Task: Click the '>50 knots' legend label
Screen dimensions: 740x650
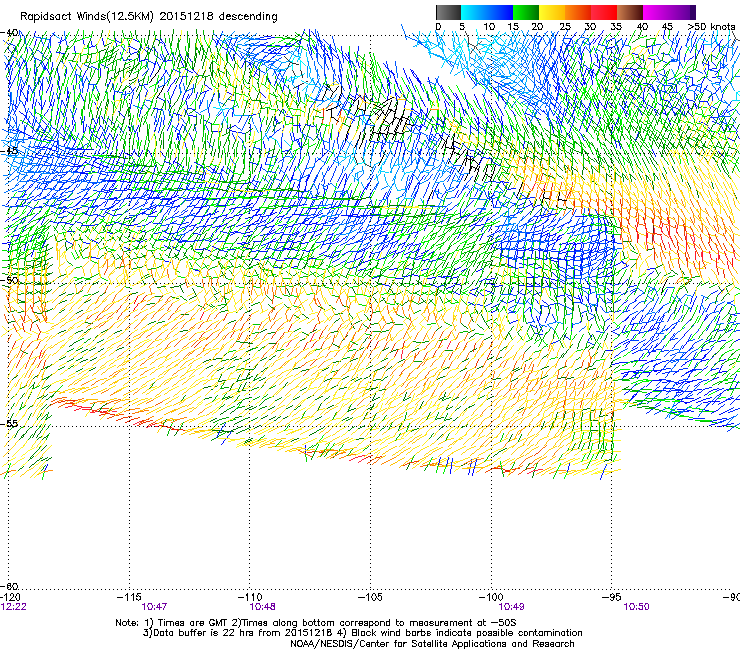Action: pyautogui.click(x=711, y=27)
